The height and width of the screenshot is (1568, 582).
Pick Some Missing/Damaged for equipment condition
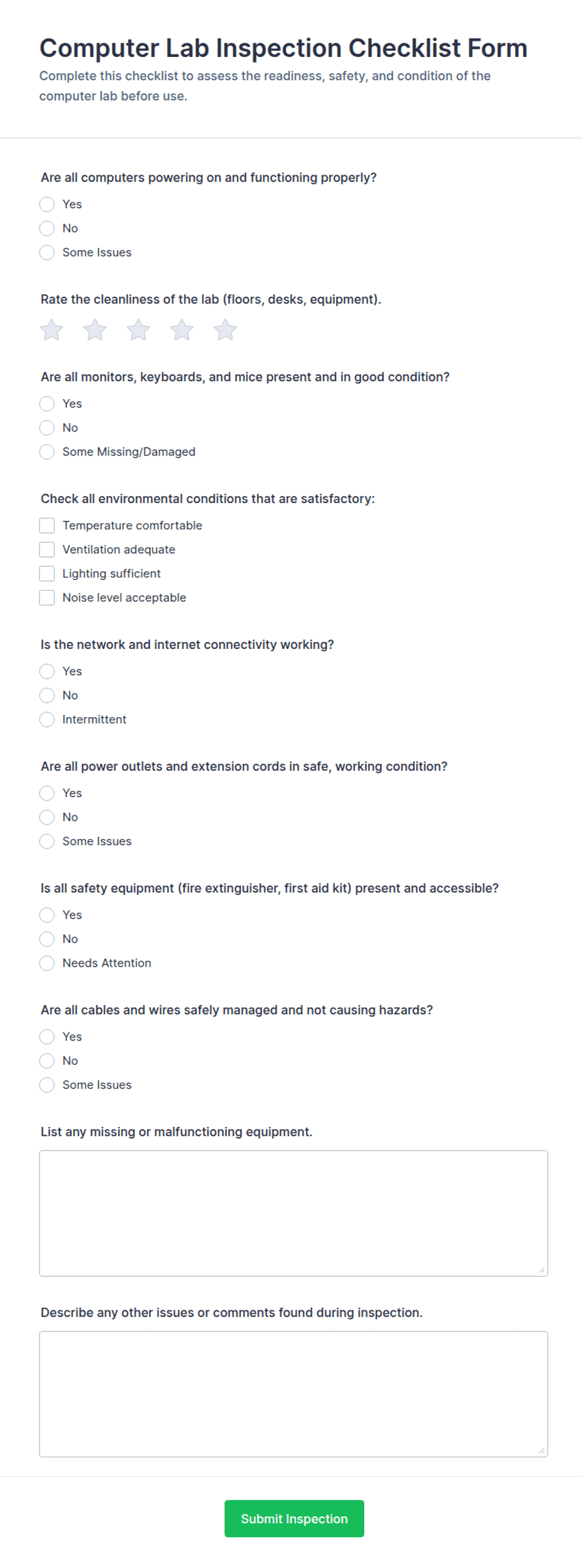(47, 451)
